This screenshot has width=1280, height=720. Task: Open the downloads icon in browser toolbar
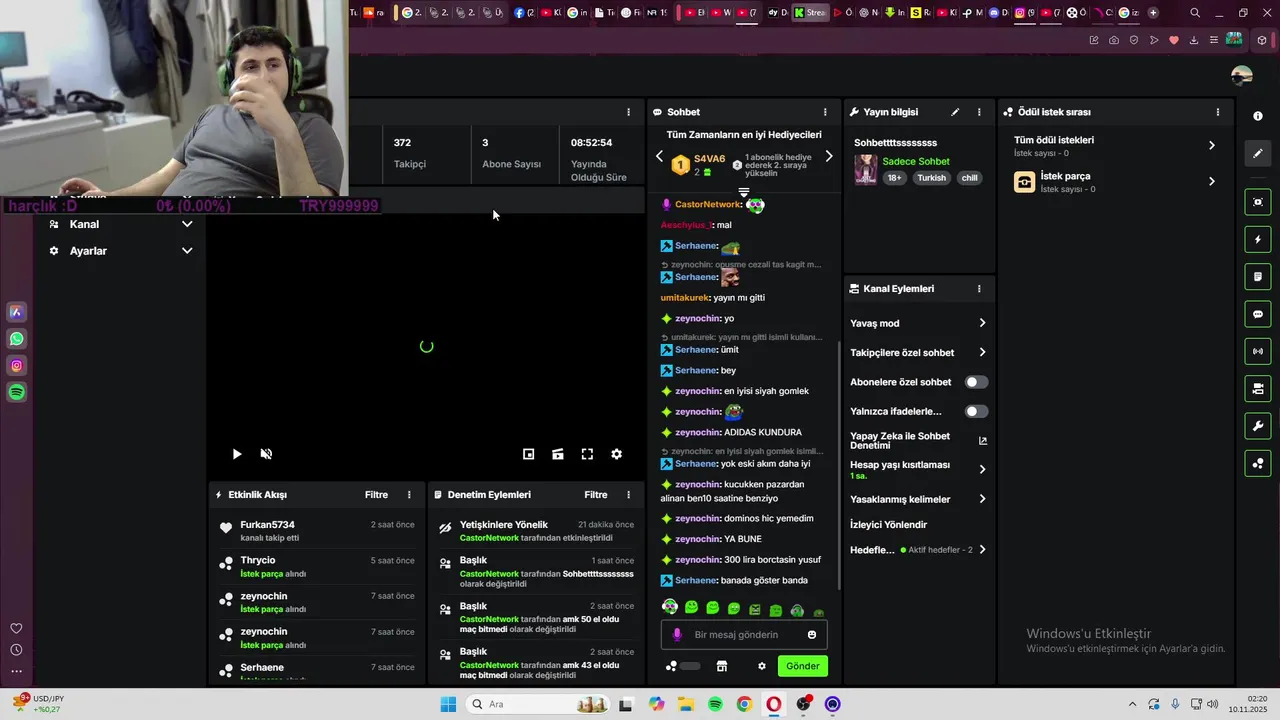1194,40
